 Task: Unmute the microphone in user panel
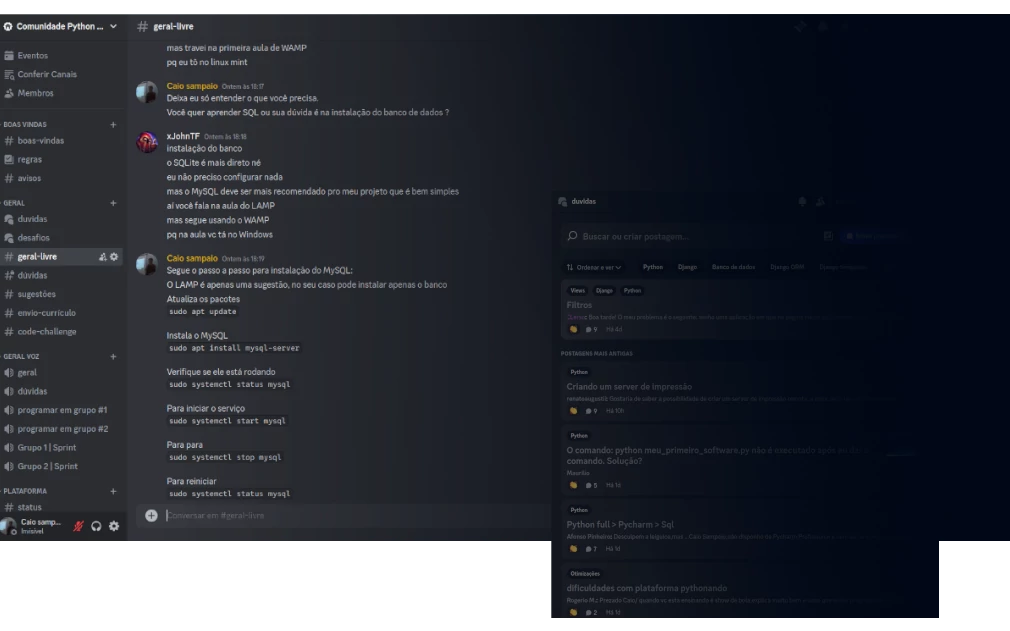pos(78,526)
